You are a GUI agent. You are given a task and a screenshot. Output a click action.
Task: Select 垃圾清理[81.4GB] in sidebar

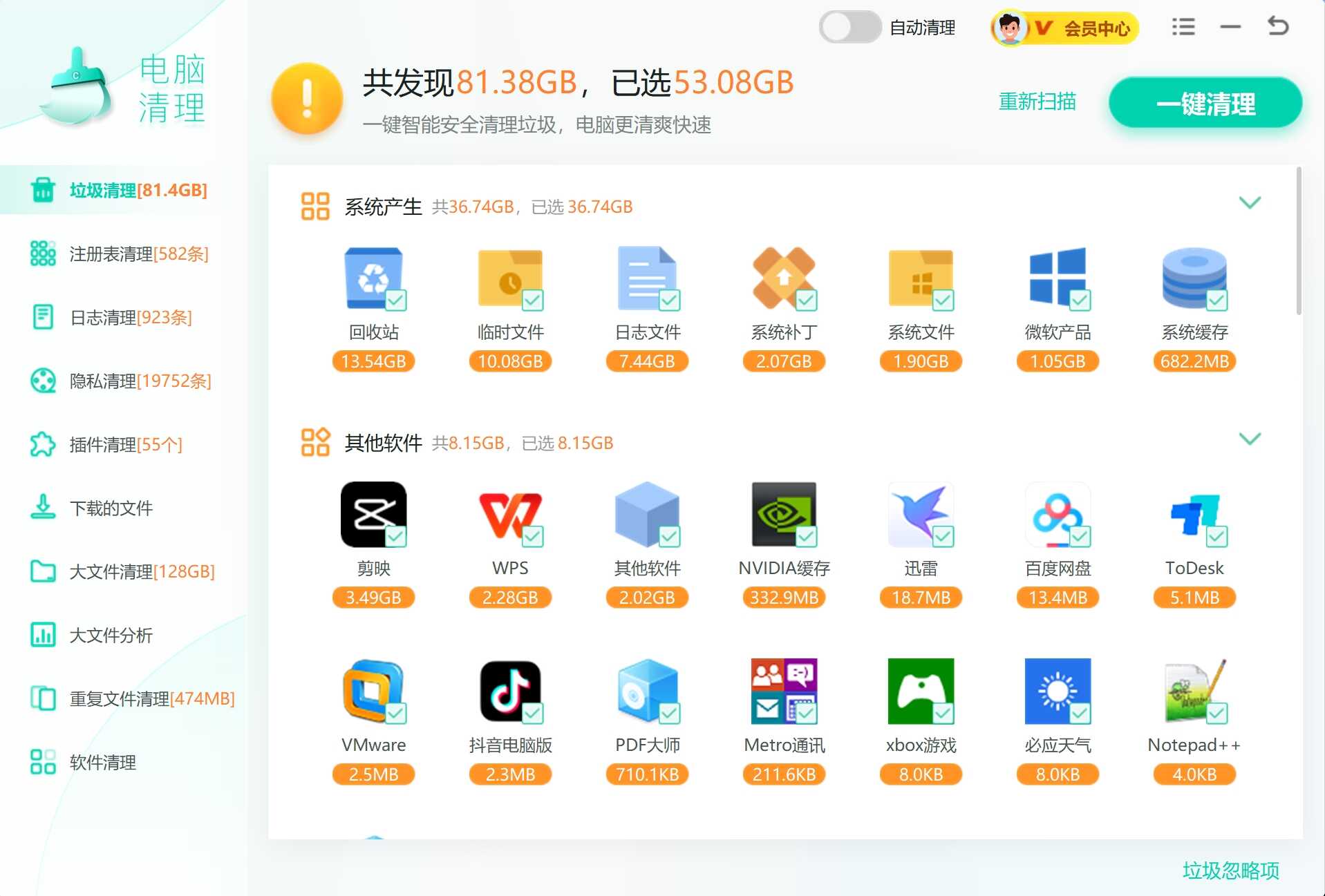(x=123, y=190)
